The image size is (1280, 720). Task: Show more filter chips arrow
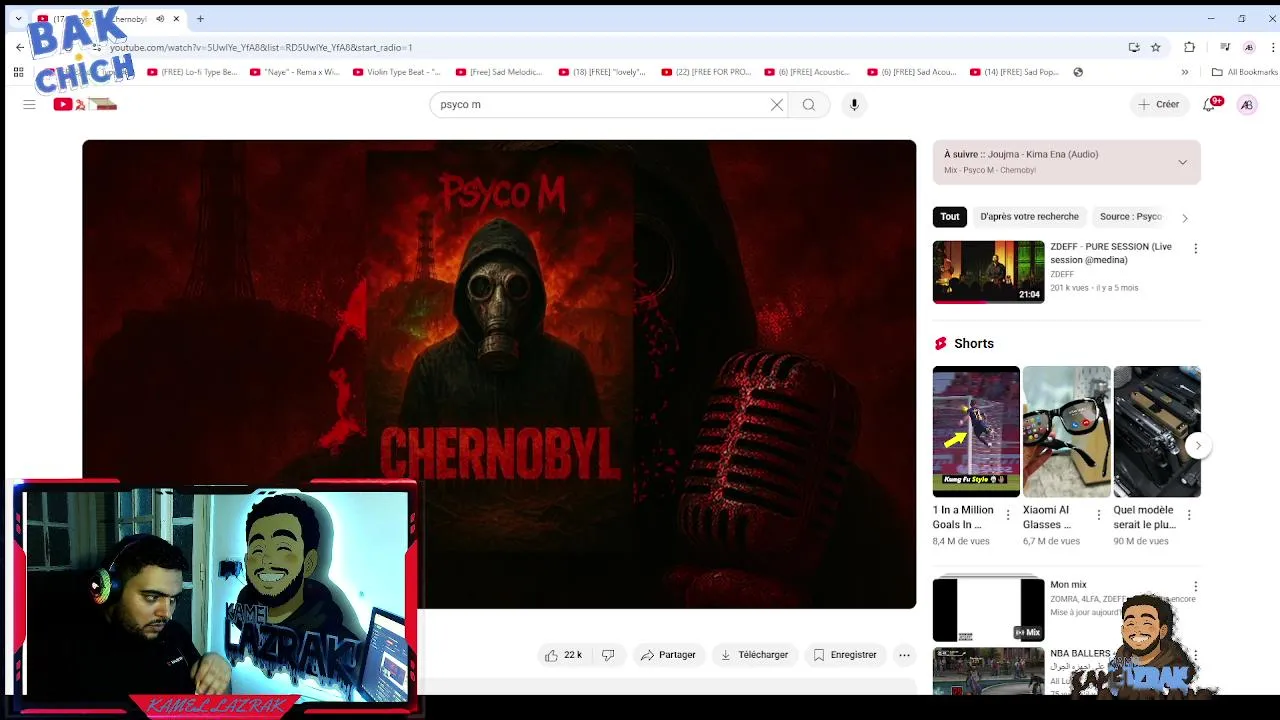coord(1185,217)
